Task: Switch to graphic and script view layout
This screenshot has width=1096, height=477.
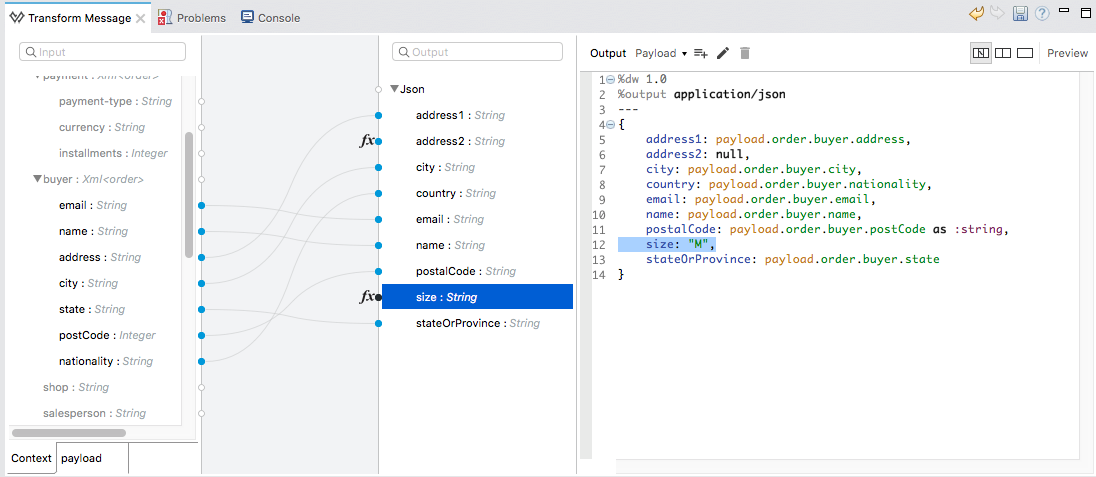Action: point(981,53)
